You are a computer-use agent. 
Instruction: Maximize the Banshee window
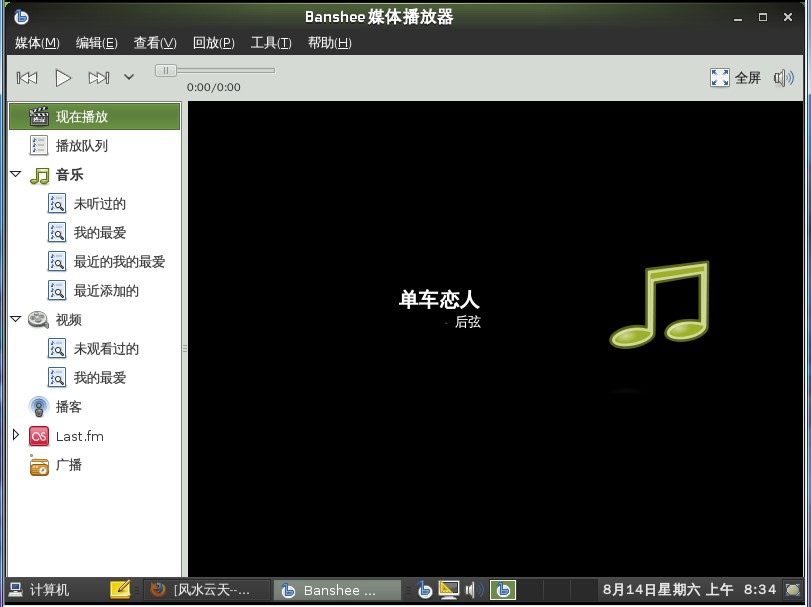coord(763,17)
